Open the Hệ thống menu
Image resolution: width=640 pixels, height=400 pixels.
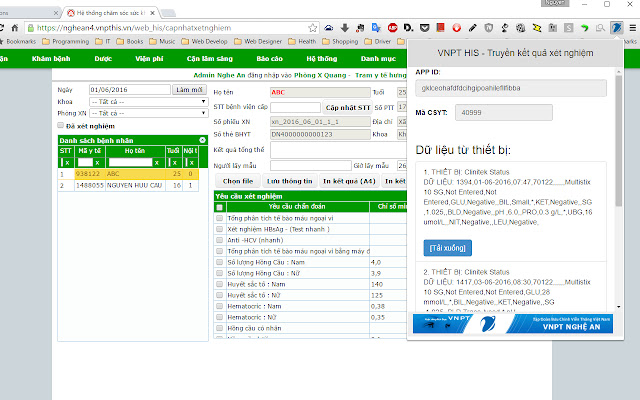point(322,59)
